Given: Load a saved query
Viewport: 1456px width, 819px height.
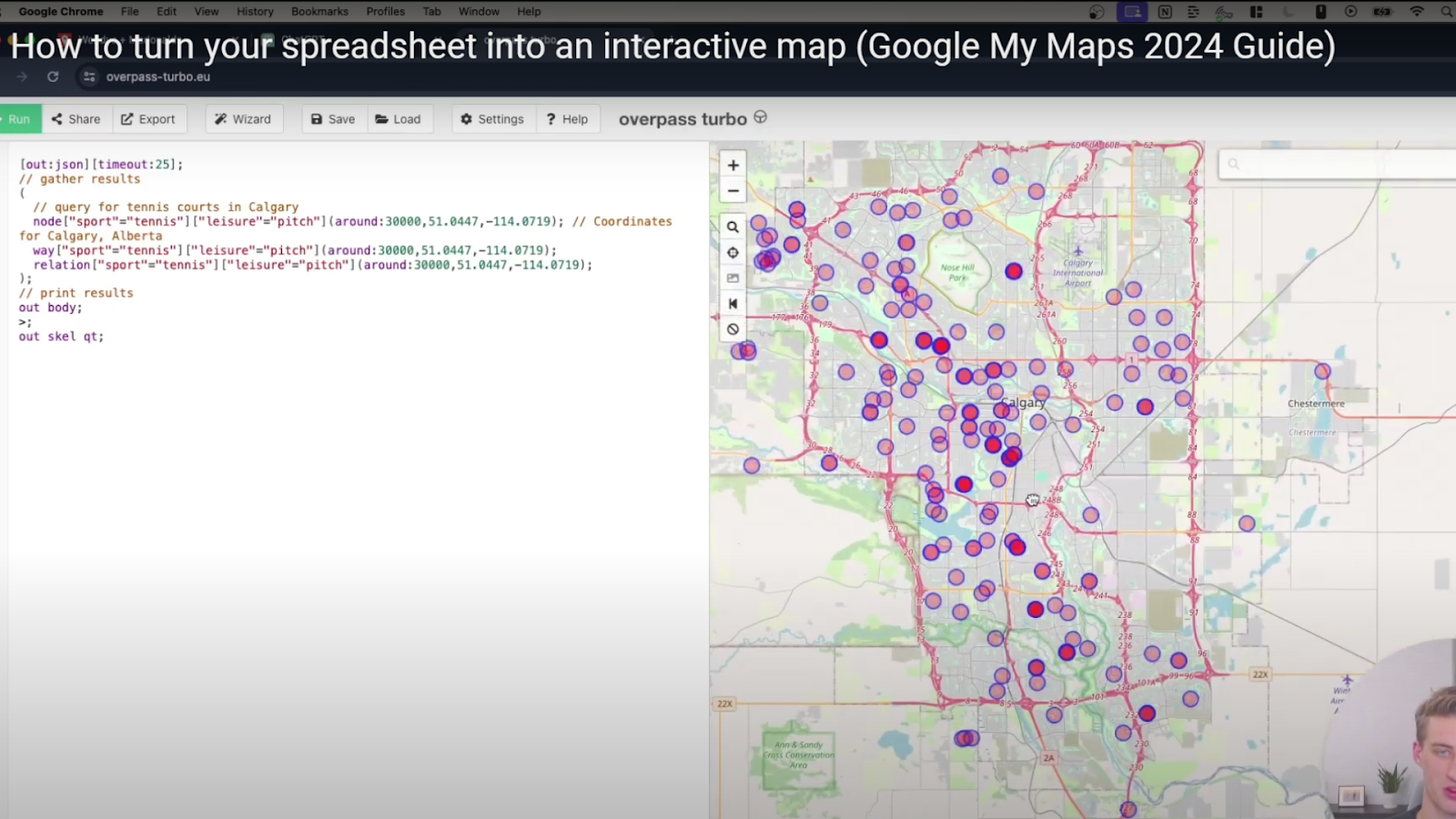Looking at the screenshot, I should coord(399,119).
